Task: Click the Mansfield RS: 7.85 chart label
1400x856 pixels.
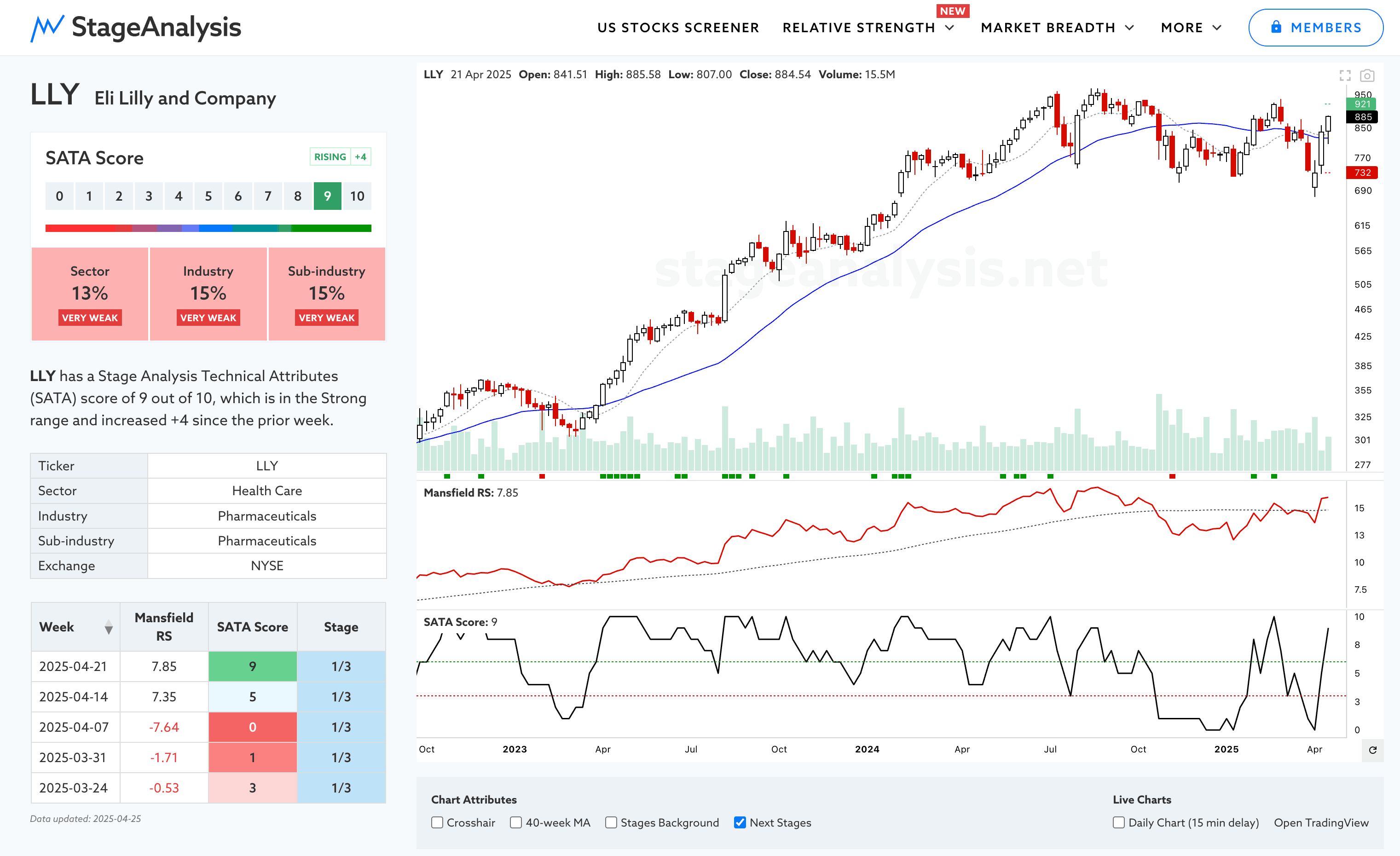Action: (471, 493)
